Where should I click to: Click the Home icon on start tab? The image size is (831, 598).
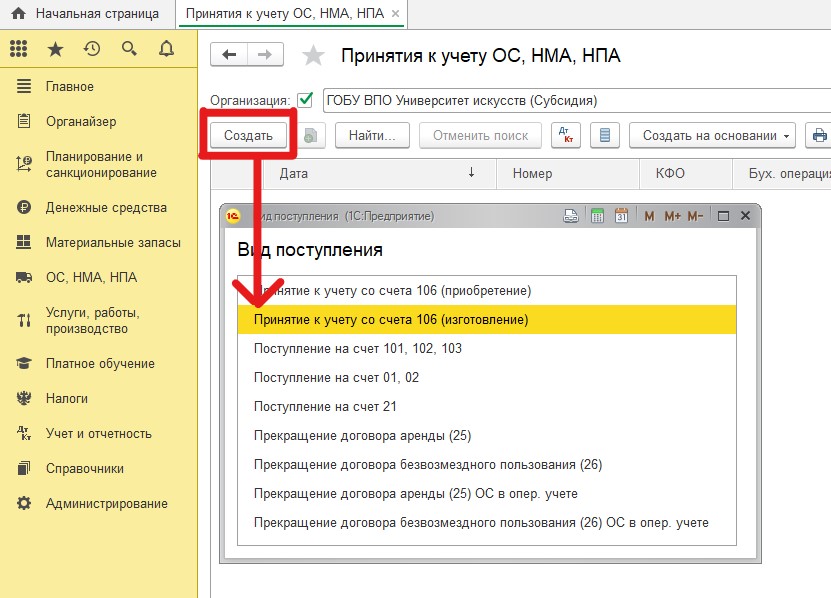(x=19, y=13)
